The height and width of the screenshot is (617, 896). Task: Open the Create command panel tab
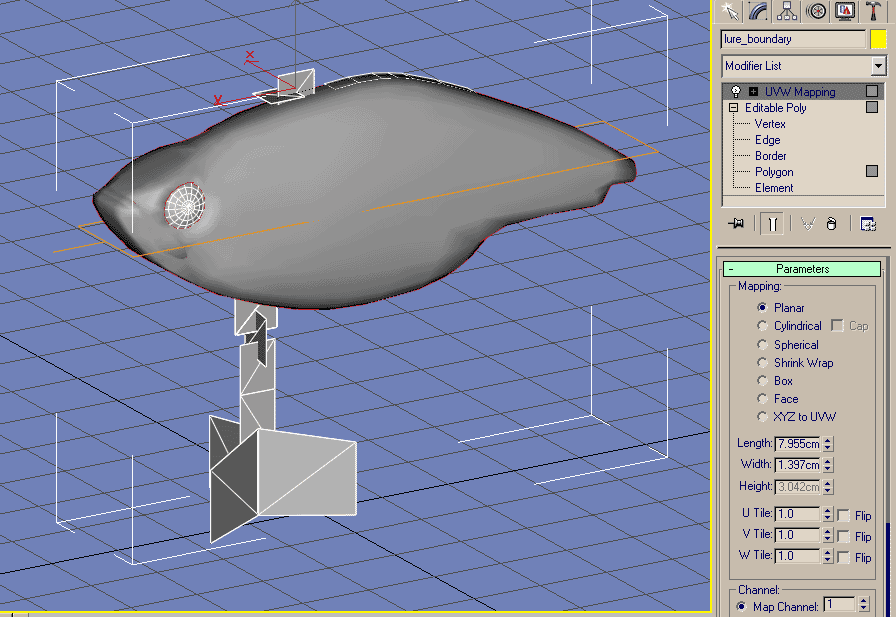pyautogui.click(x=729, y=11)
